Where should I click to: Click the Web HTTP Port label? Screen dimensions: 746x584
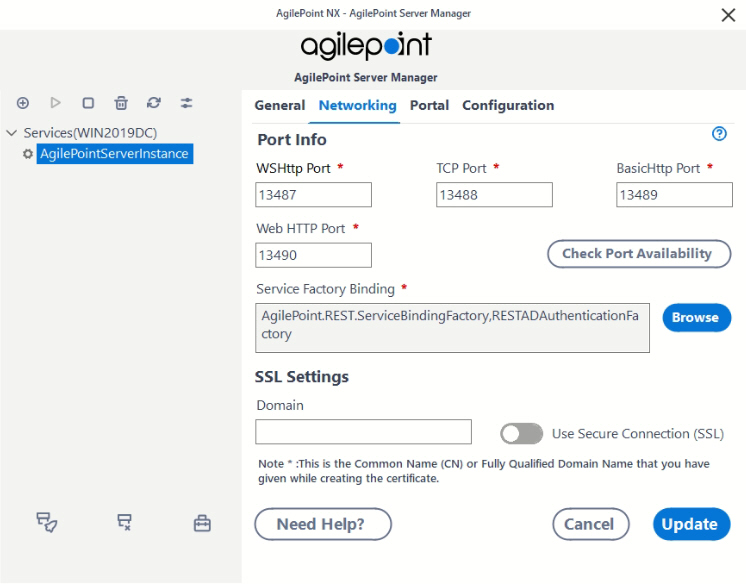(301, 228)
